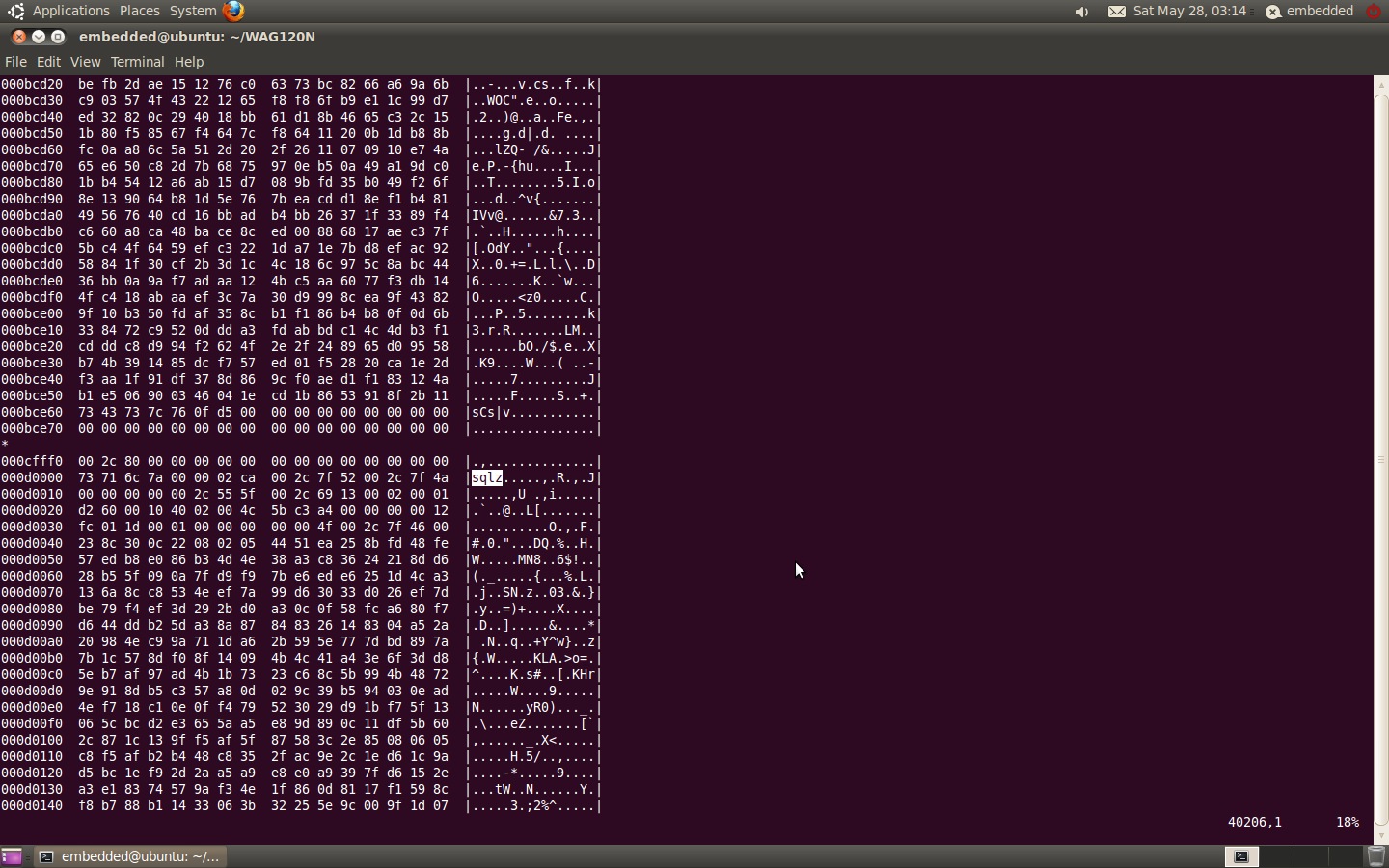Open the embedded user status menu
This screenshot has height=868, width=1389.
coord(1310,11)
